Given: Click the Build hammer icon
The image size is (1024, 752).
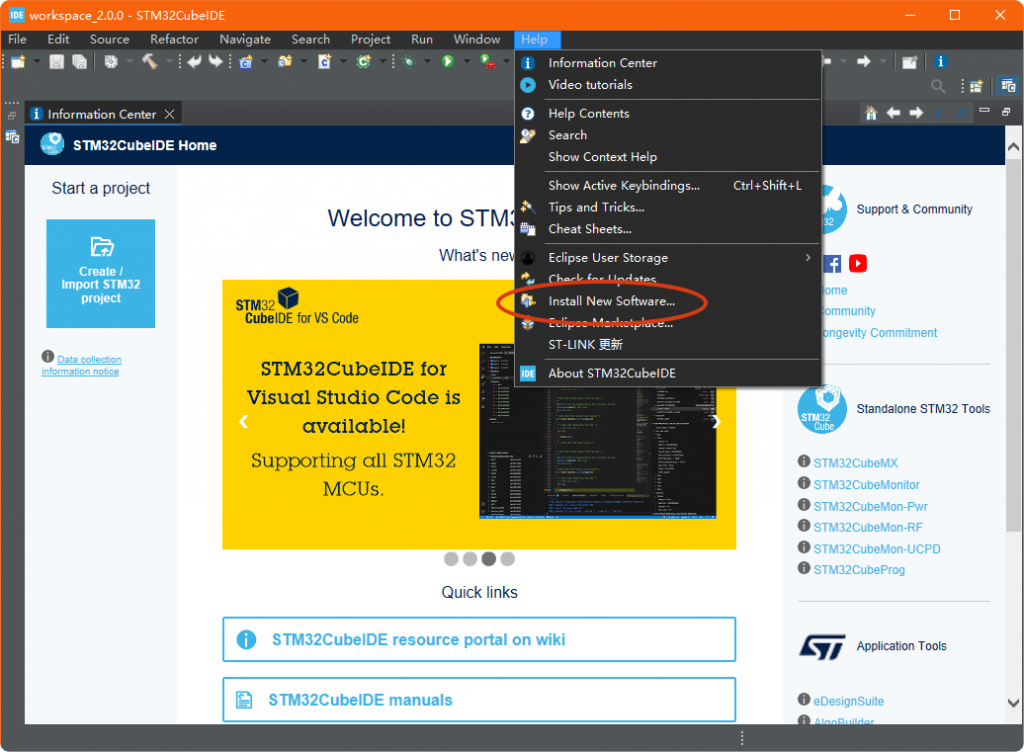Looking at the screenshot, I should tap(149, 62).
